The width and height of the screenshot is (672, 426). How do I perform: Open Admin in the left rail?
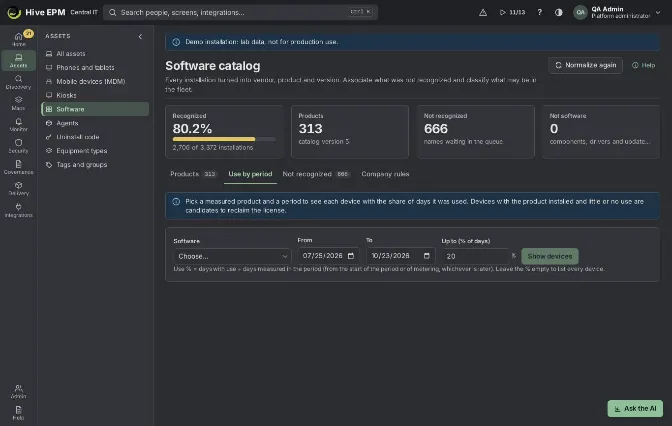(18, 391)
